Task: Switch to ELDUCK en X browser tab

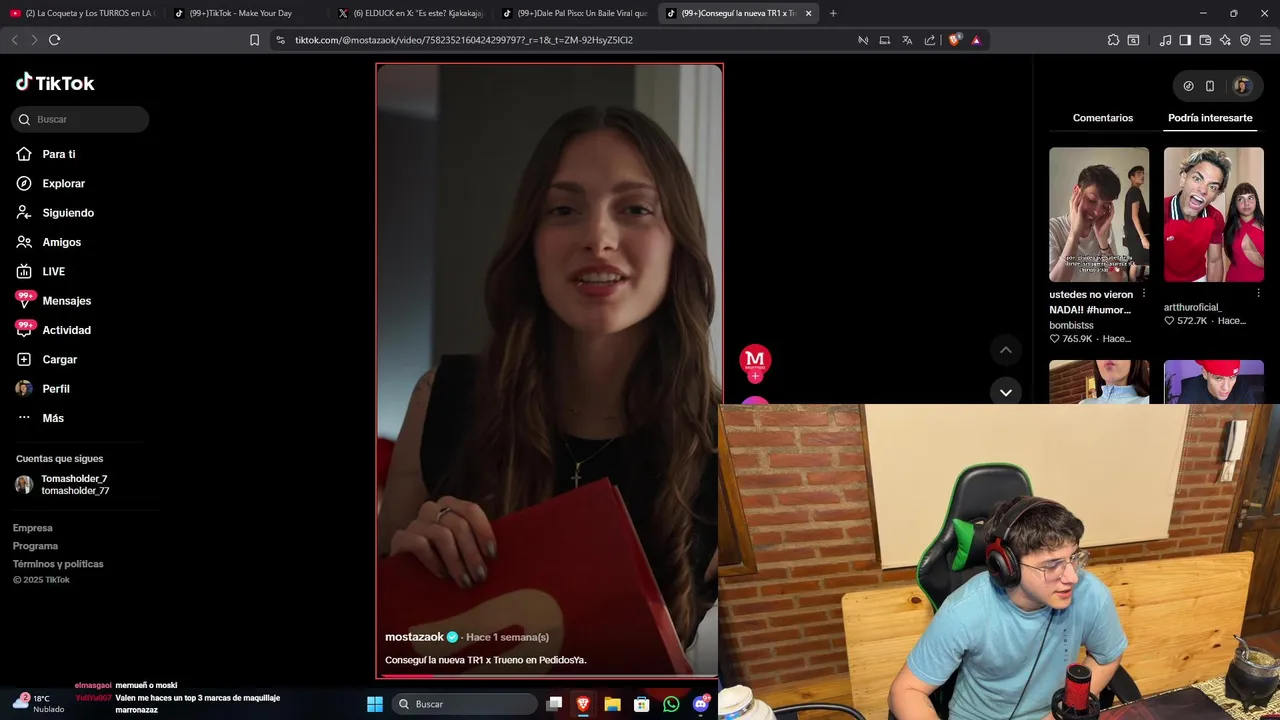Action: point(410,13)
